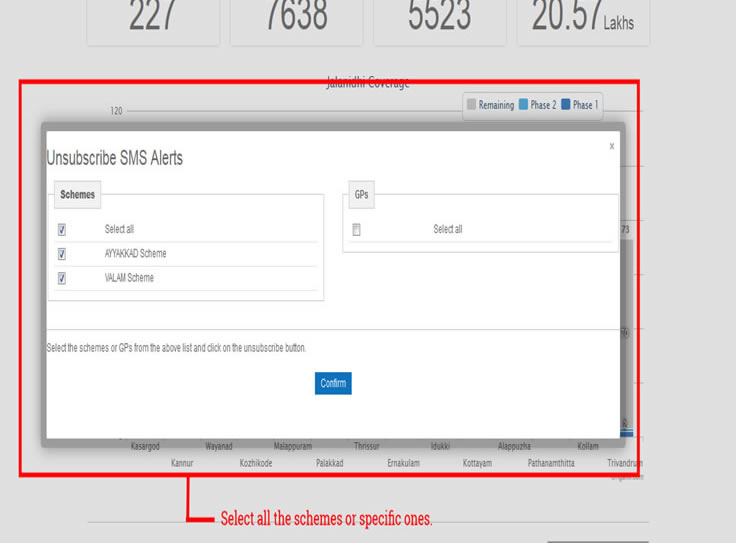This screenshot has height=543, width=736.
Task: Click the Phase 1 legend swatch
Action: point(566,105)
